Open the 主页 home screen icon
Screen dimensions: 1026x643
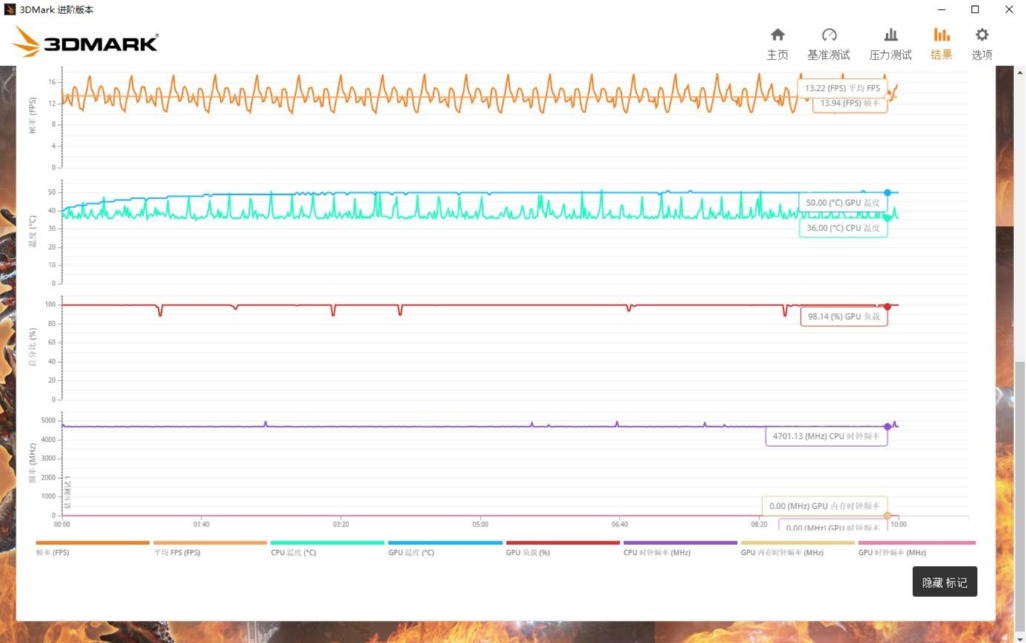778,40
